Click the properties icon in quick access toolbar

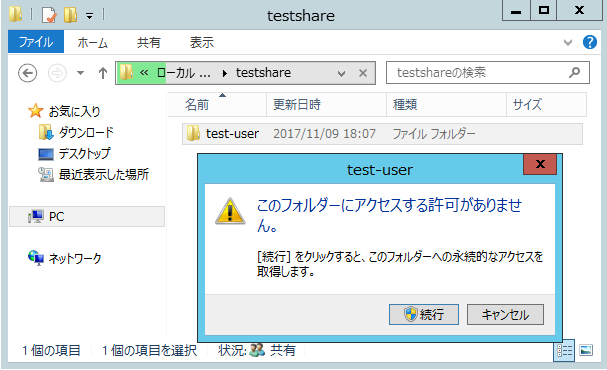[x=49, y=15]
